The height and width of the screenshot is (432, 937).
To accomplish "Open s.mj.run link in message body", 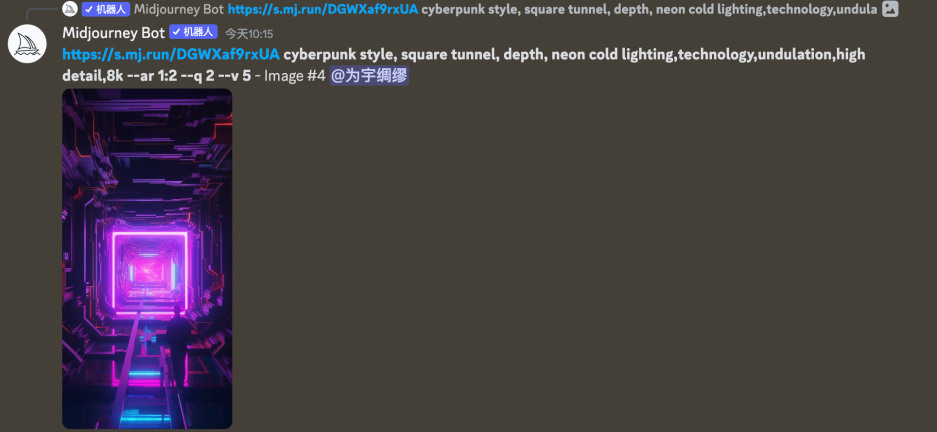I will 171,54.
